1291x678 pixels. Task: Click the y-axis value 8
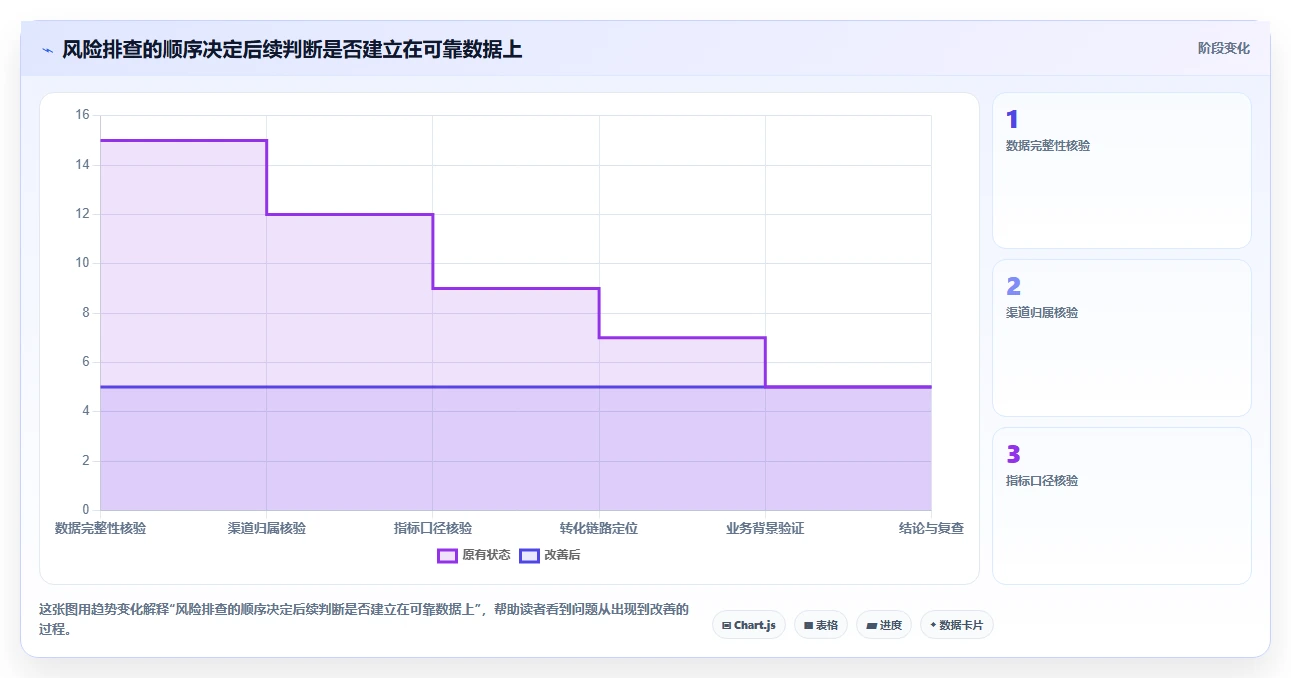tap(86, 312)
